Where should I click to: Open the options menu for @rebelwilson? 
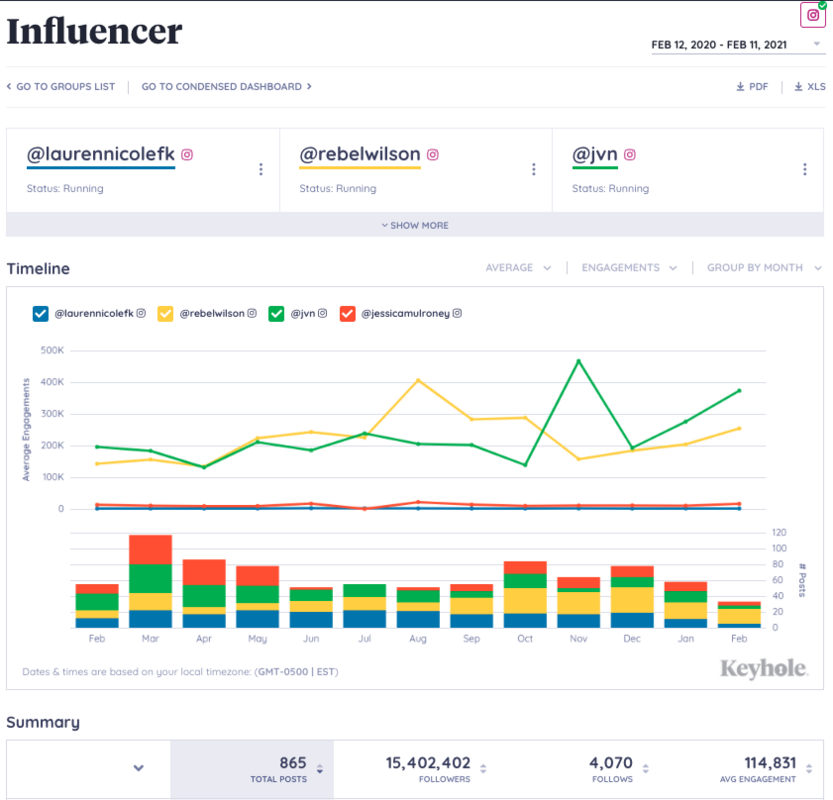(533, 169)
